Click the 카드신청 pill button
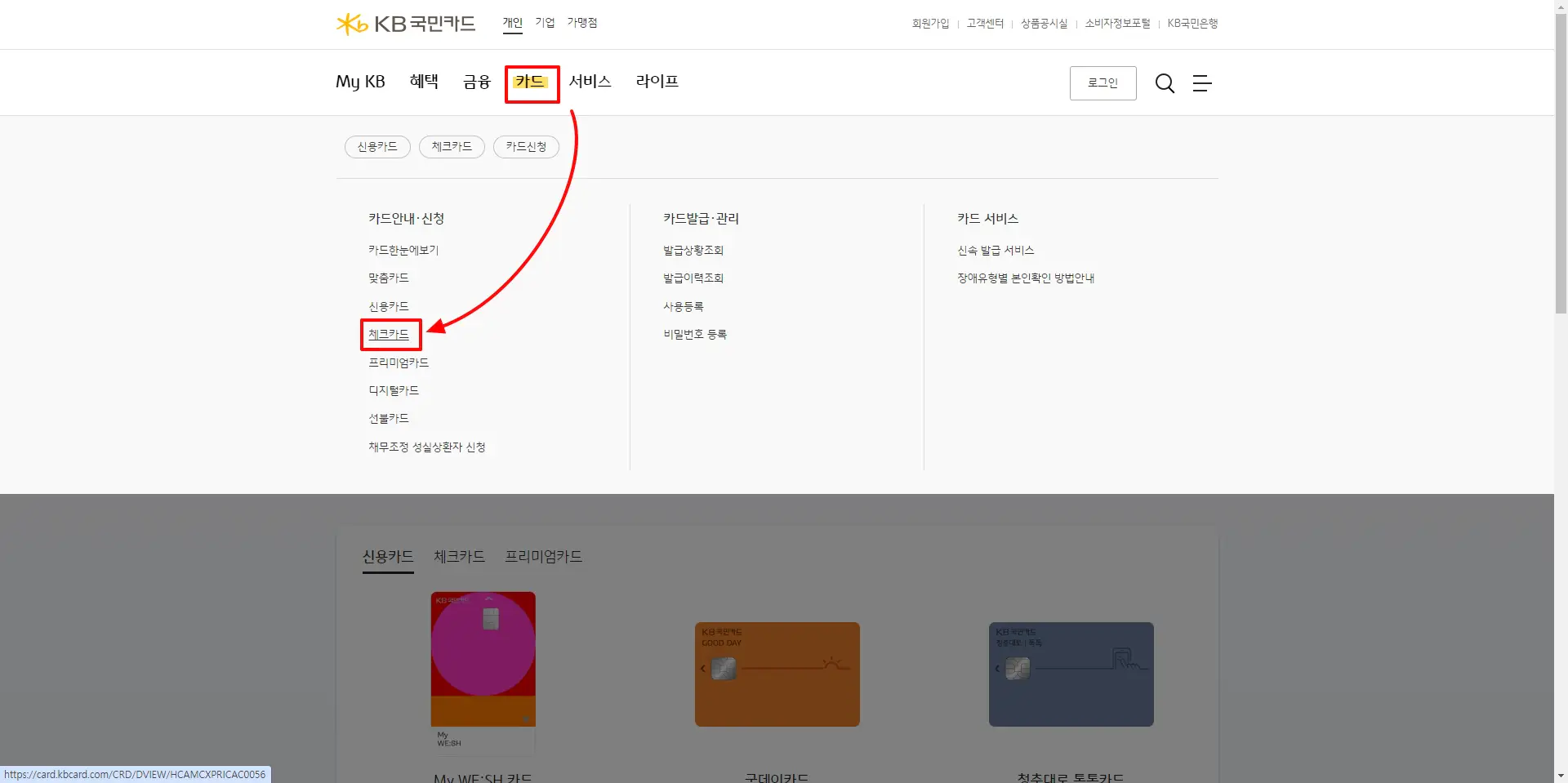This screenshot has width=1568, height=783. click(x=526, y=147)
